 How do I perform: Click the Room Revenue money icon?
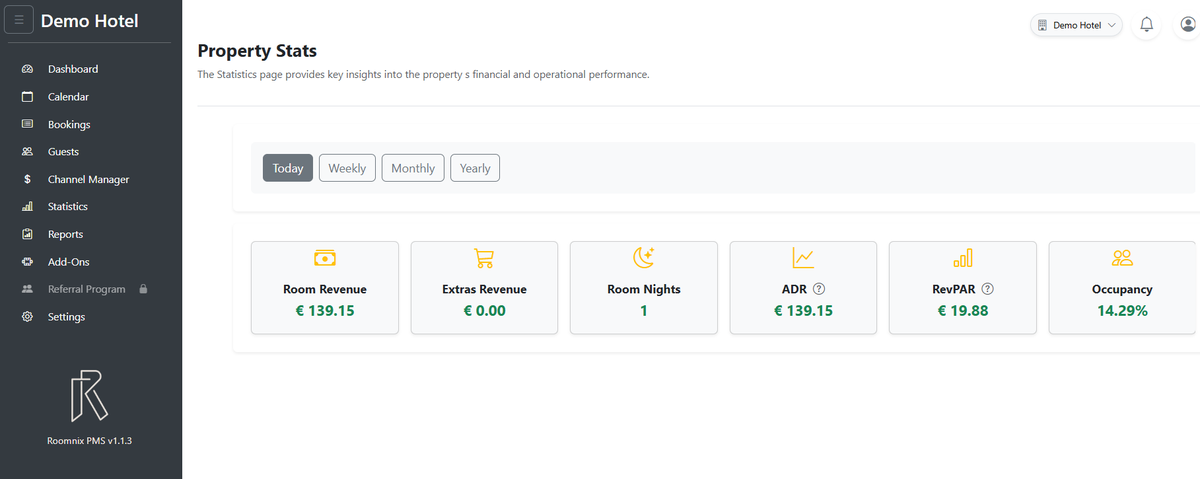pyautogui.click(x=324, y=258)
